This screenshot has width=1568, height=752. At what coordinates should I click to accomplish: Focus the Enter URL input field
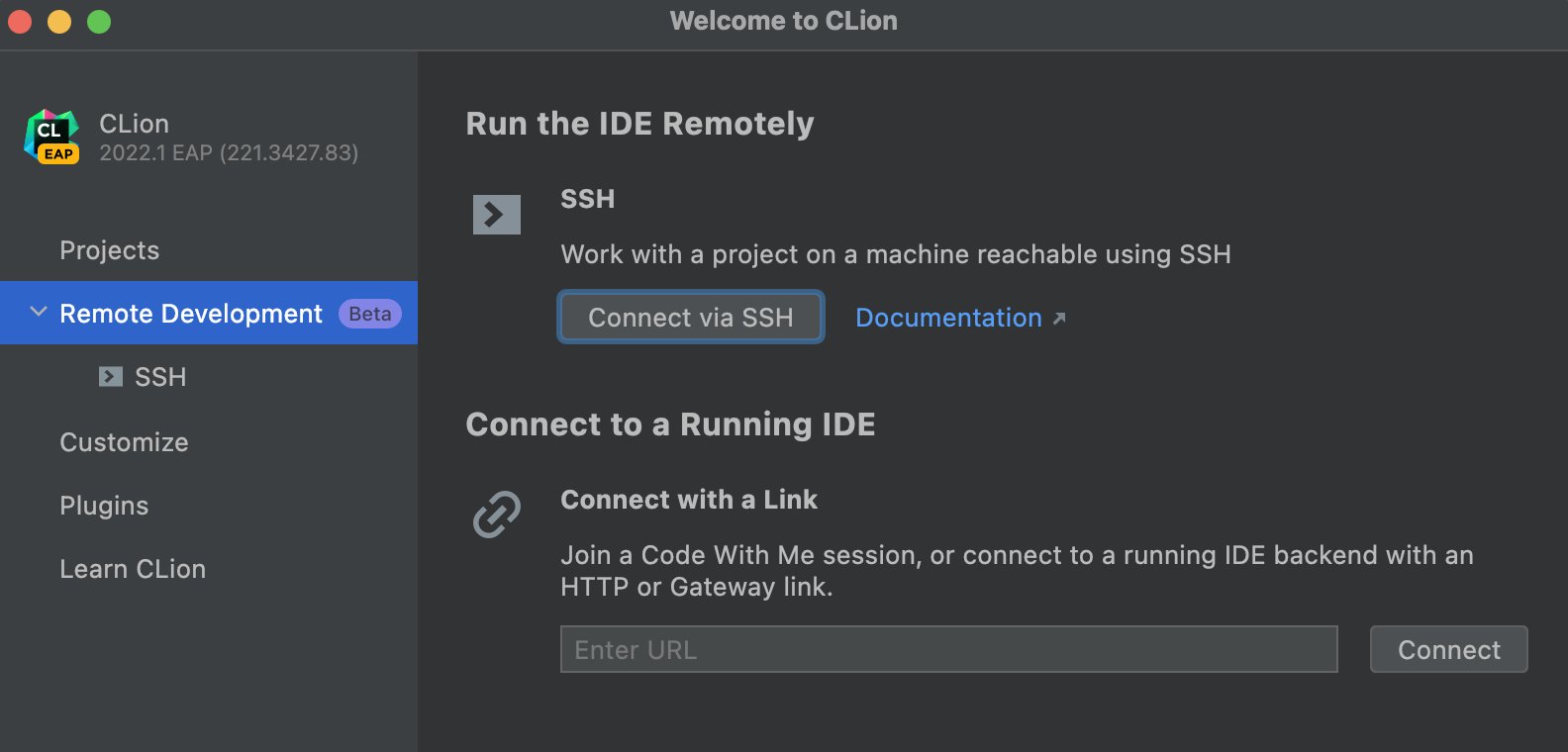tap(949, 649)
